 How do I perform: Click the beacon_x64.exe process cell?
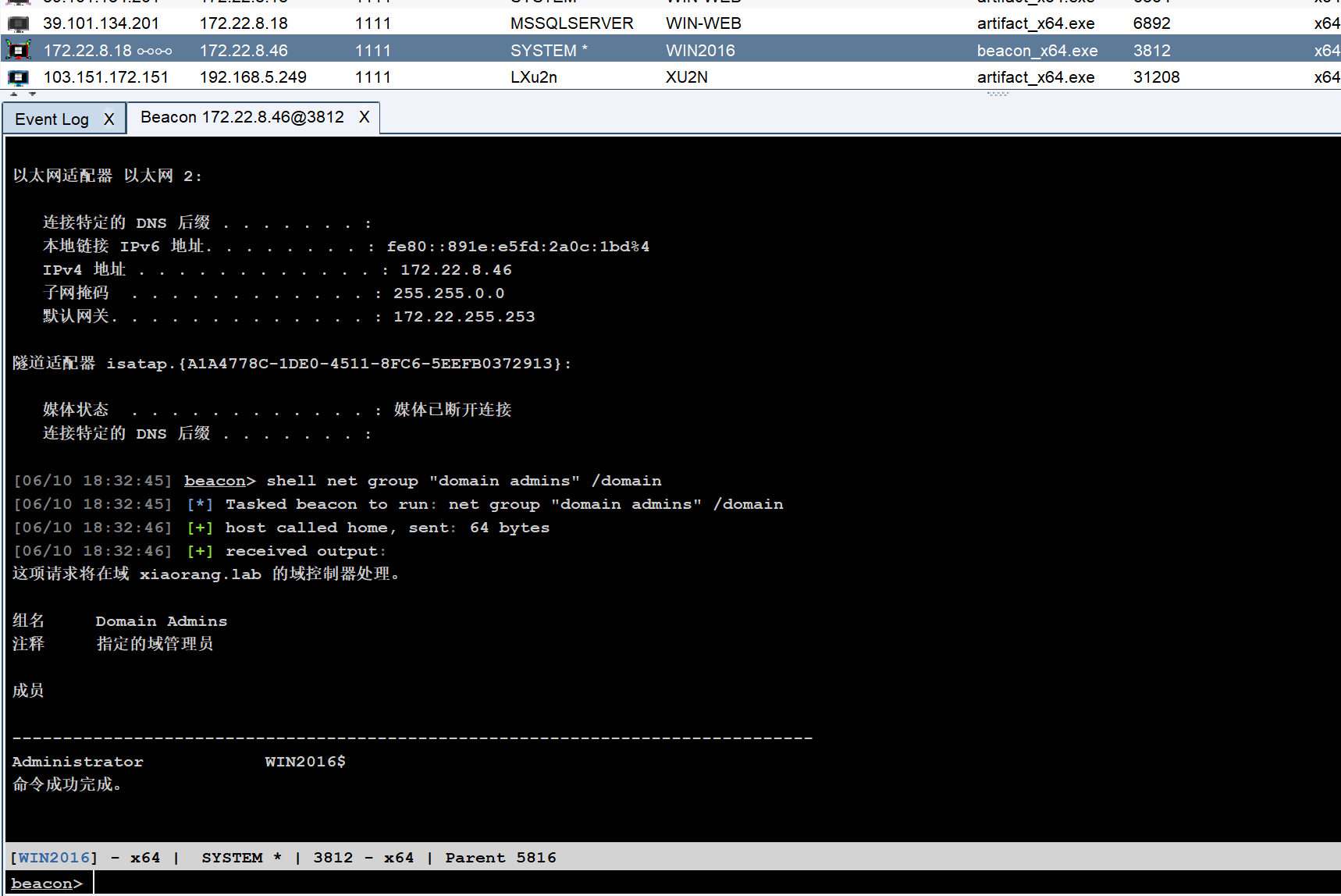click(1037, 51)
